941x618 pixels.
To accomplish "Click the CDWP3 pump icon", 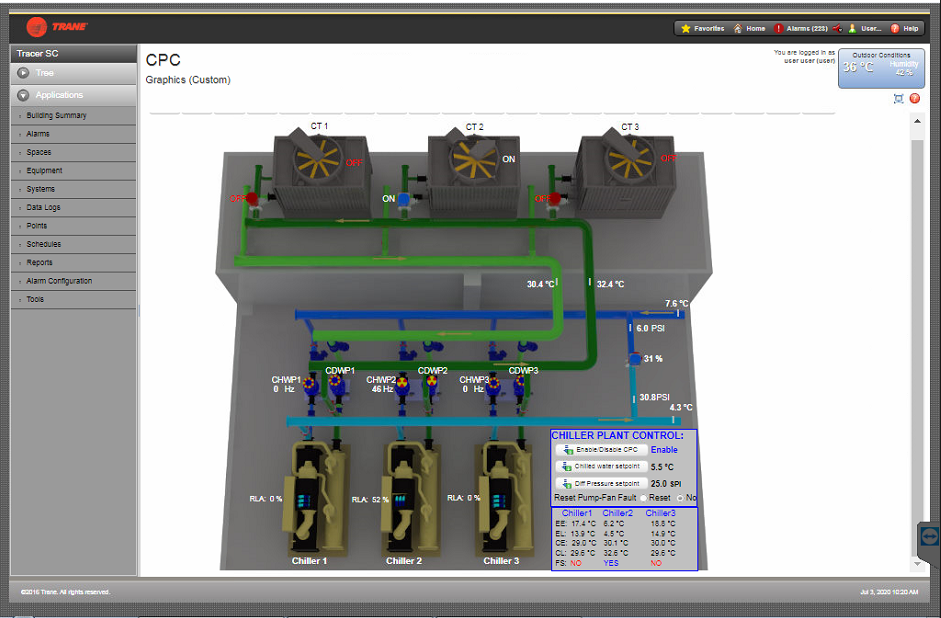I will click(519, 383).
